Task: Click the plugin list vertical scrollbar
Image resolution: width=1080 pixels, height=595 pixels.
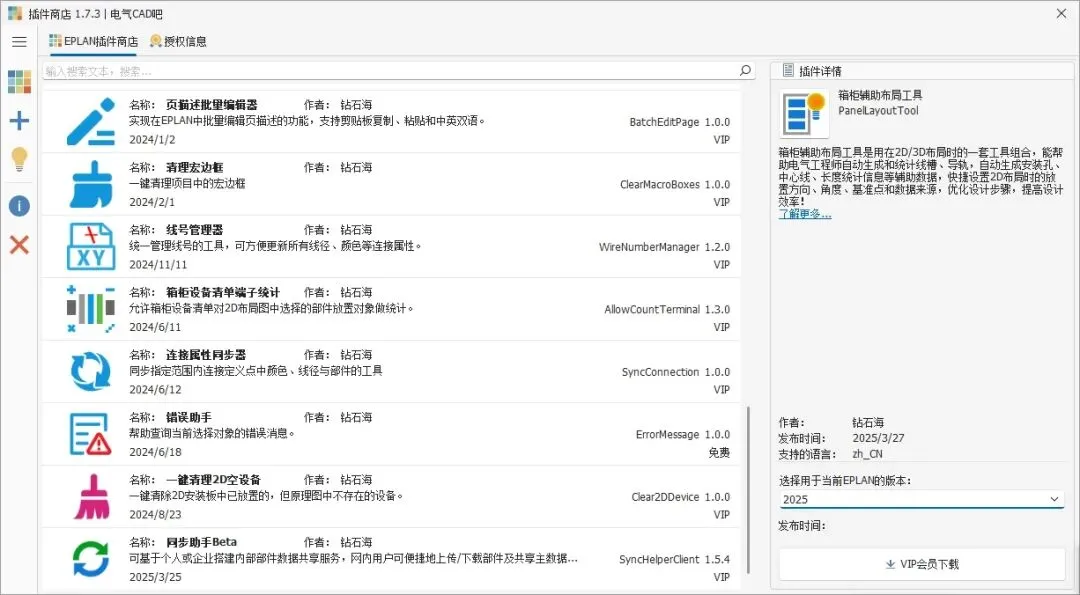Action: click(x=747, y=489)
